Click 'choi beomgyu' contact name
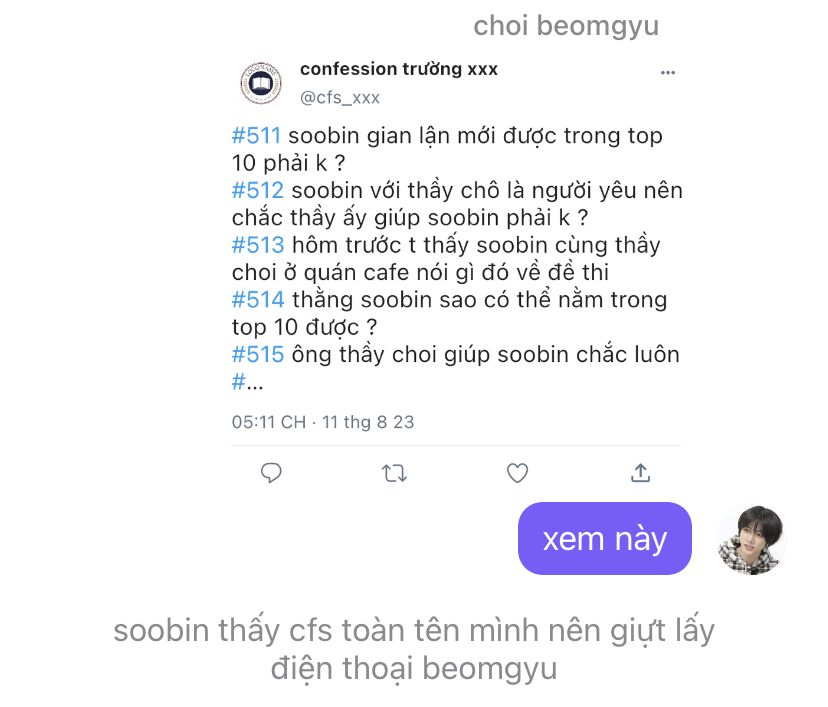The width and height of the screenshot is (828, 707). point(566,26)
